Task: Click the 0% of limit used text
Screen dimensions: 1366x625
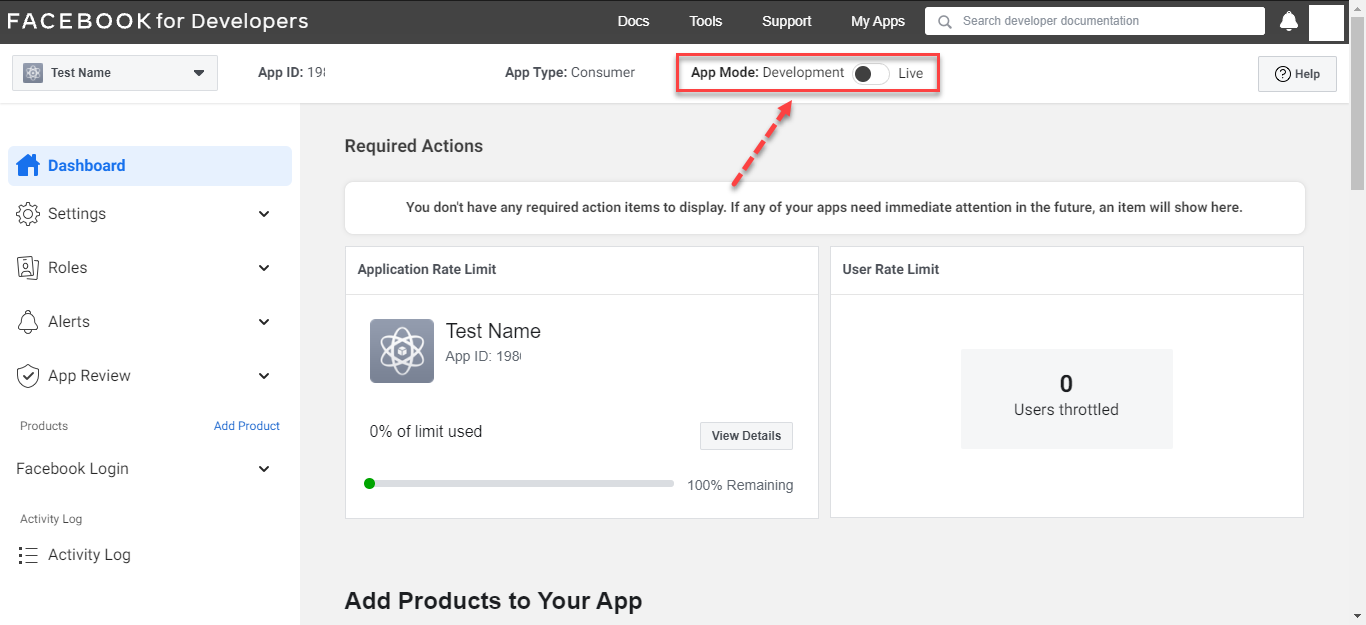Action: coord(426,432)
